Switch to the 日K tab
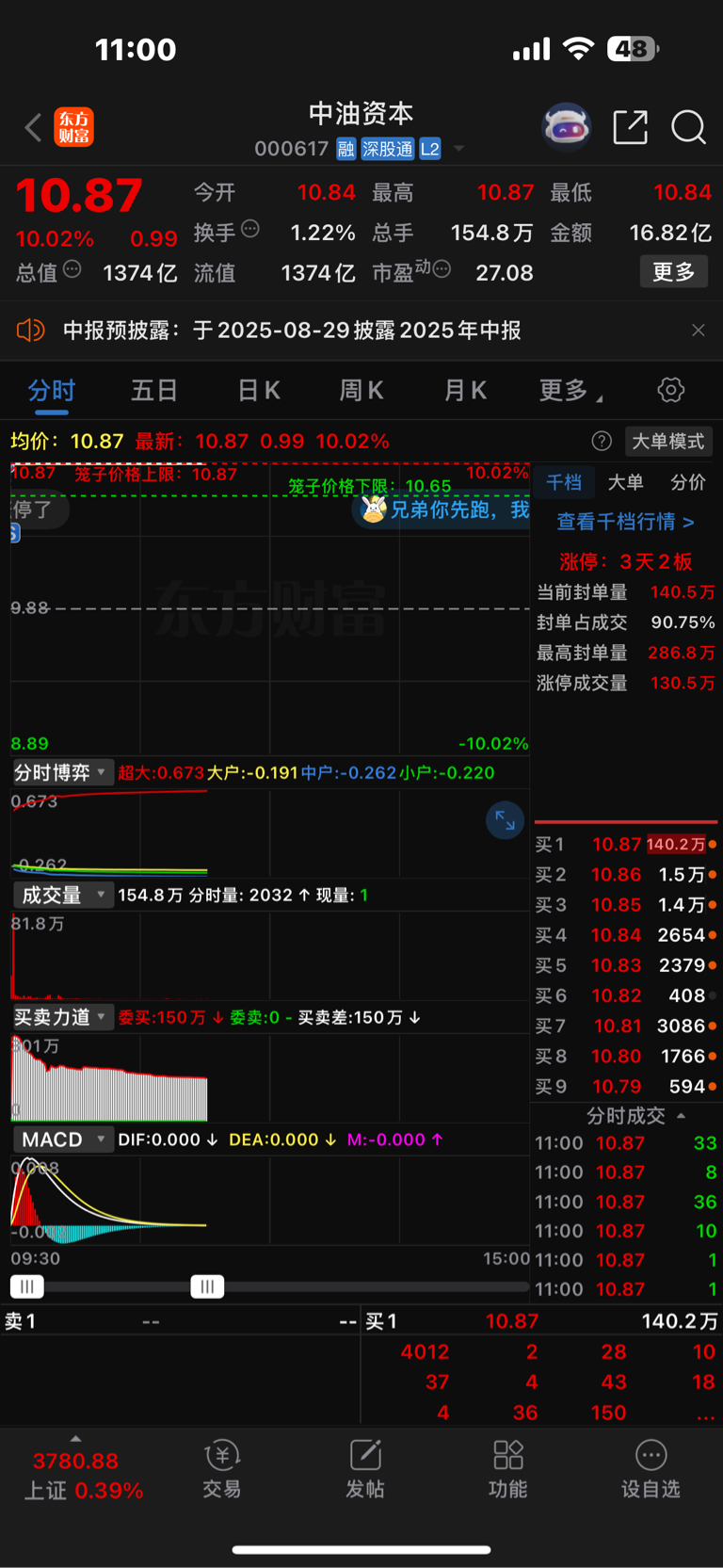The width and height of the screenshot is (723, 1568). [259, 390]
